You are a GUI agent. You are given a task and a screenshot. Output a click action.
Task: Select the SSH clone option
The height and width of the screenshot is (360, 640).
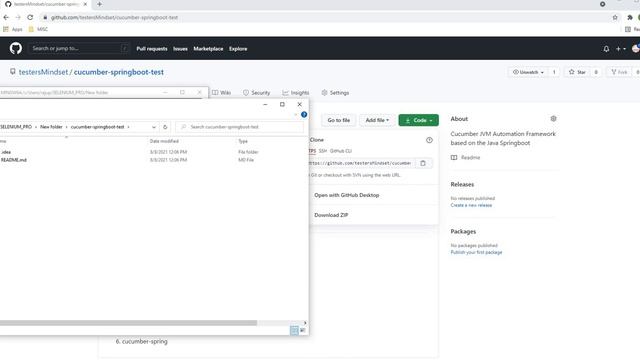click(x=323, y=151)
